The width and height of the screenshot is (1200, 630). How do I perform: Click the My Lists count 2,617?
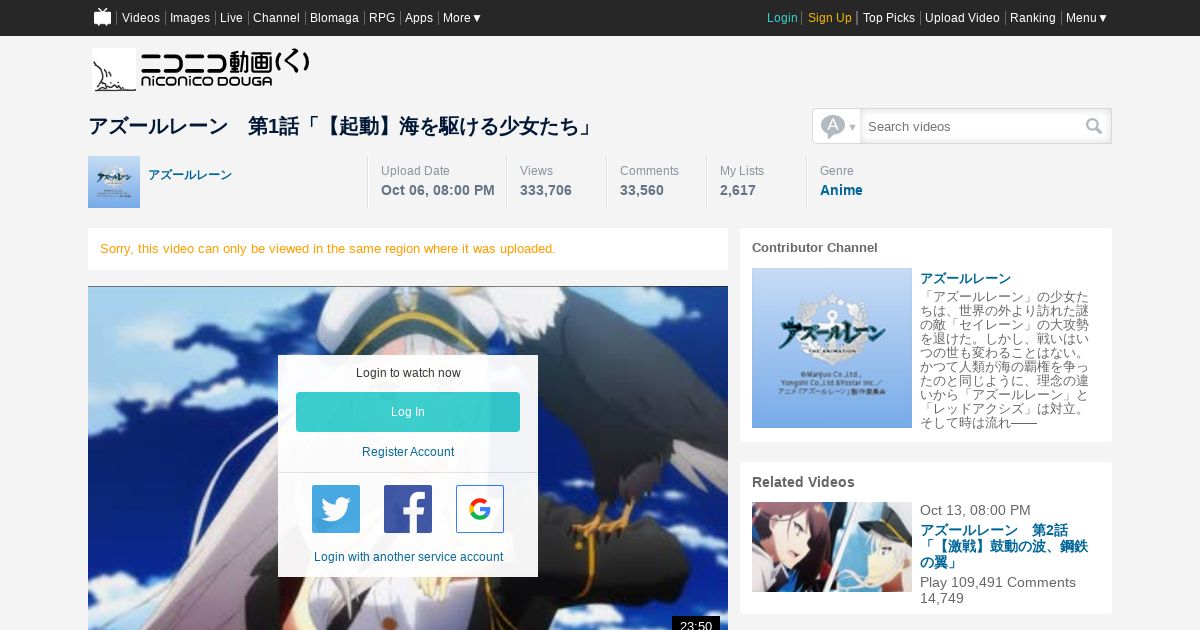(738, 190)
